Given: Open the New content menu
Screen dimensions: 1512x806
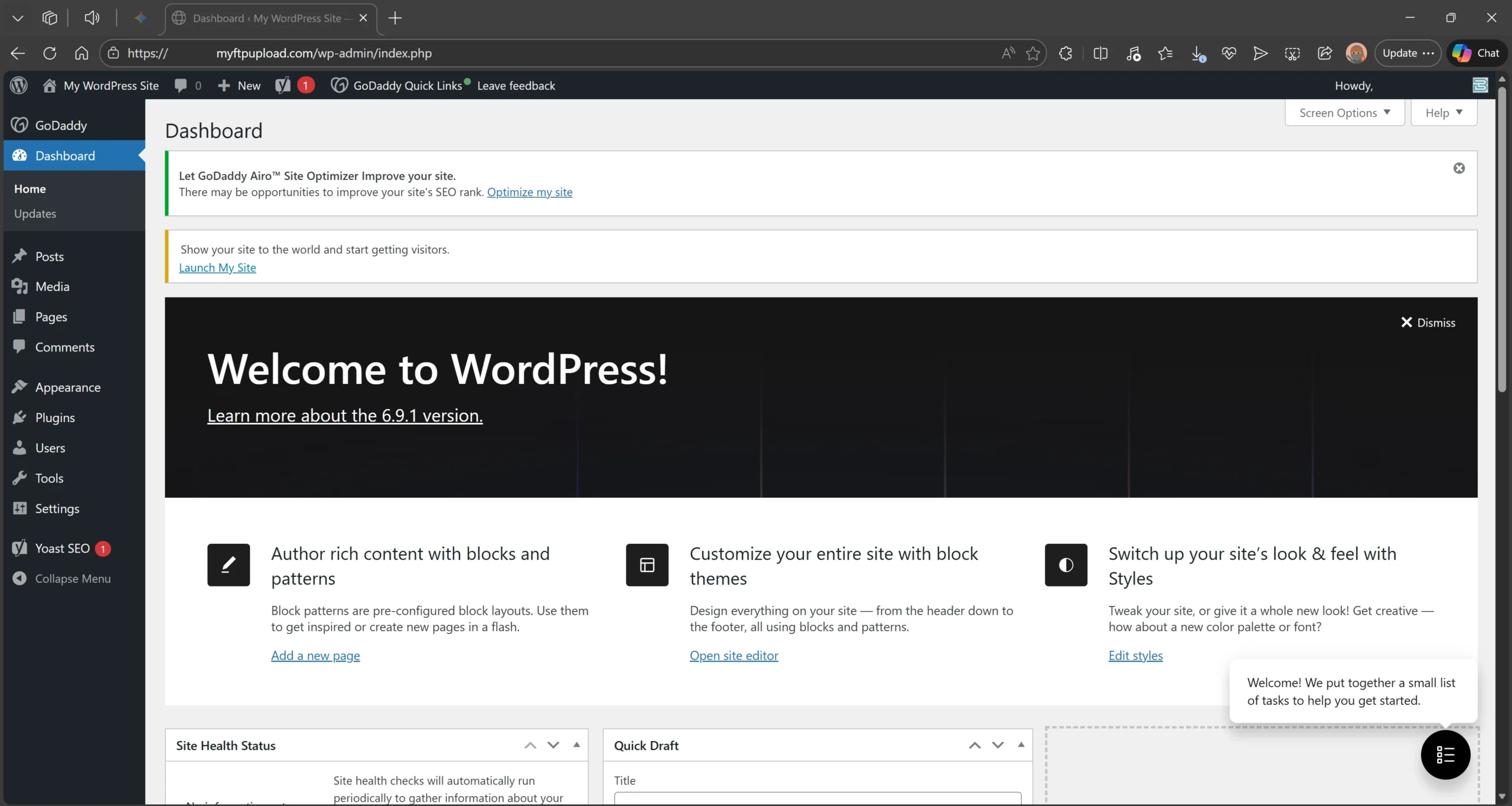Looking at the screenshot, I should point(239,86).
